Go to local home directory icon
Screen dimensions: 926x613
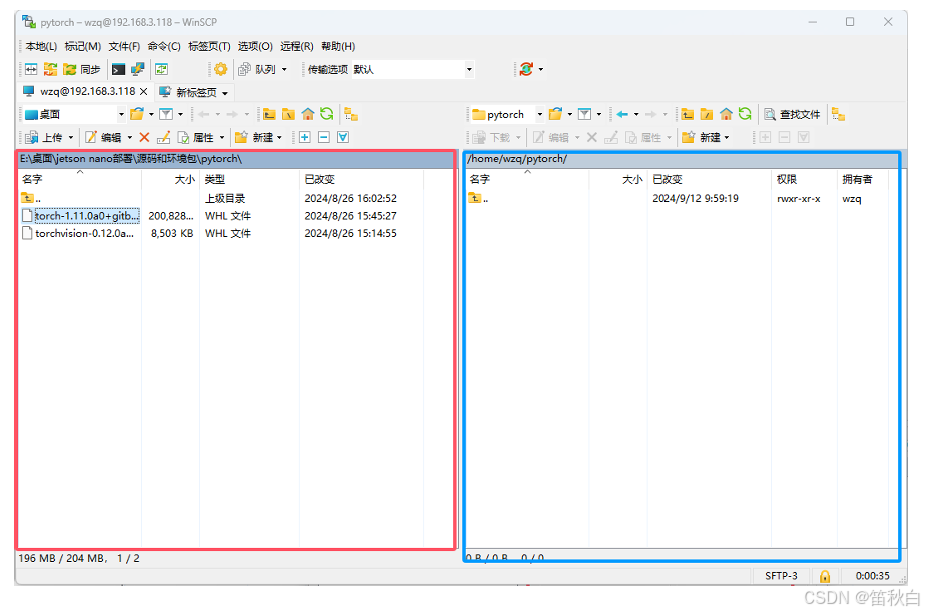click(308, 114)
